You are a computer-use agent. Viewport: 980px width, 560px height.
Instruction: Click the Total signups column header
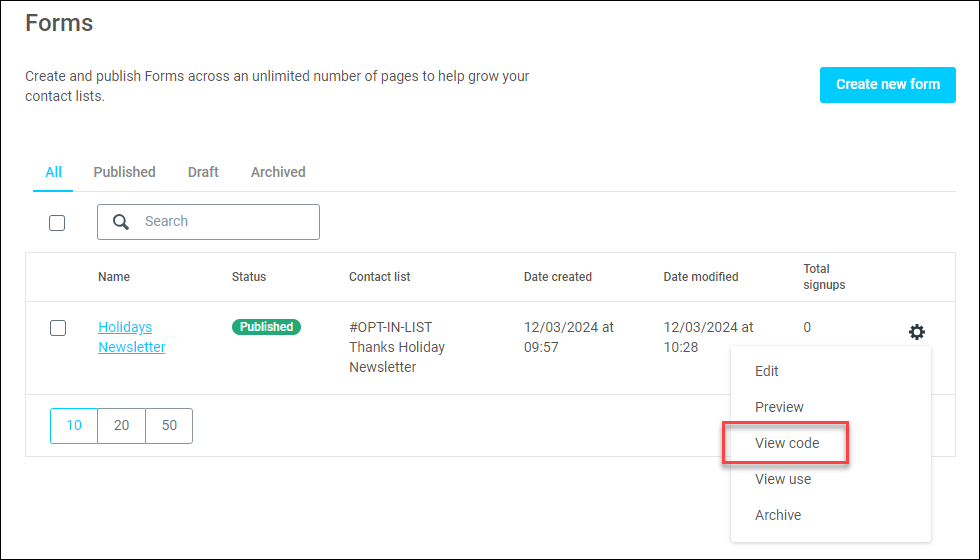tap(824, 277)
